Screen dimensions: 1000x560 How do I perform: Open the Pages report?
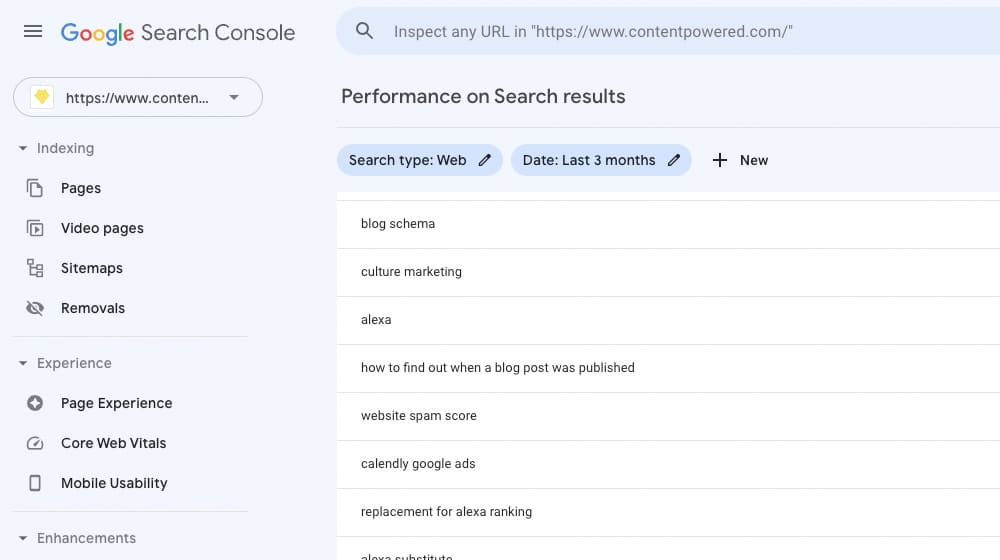pyautogui.click(x=81, y=188)
